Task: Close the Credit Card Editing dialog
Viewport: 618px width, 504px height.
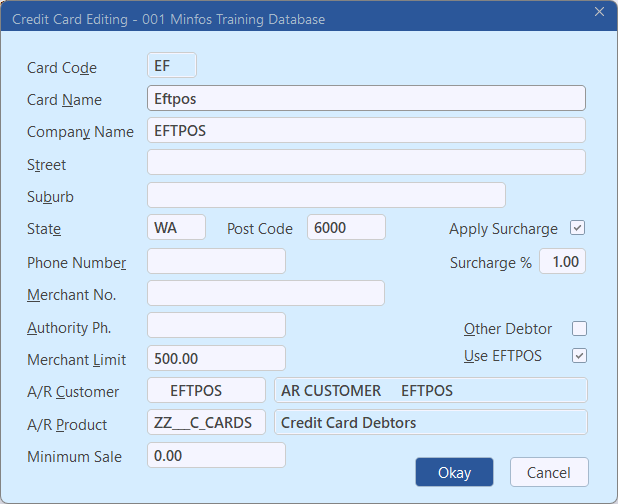Action: 599,12
